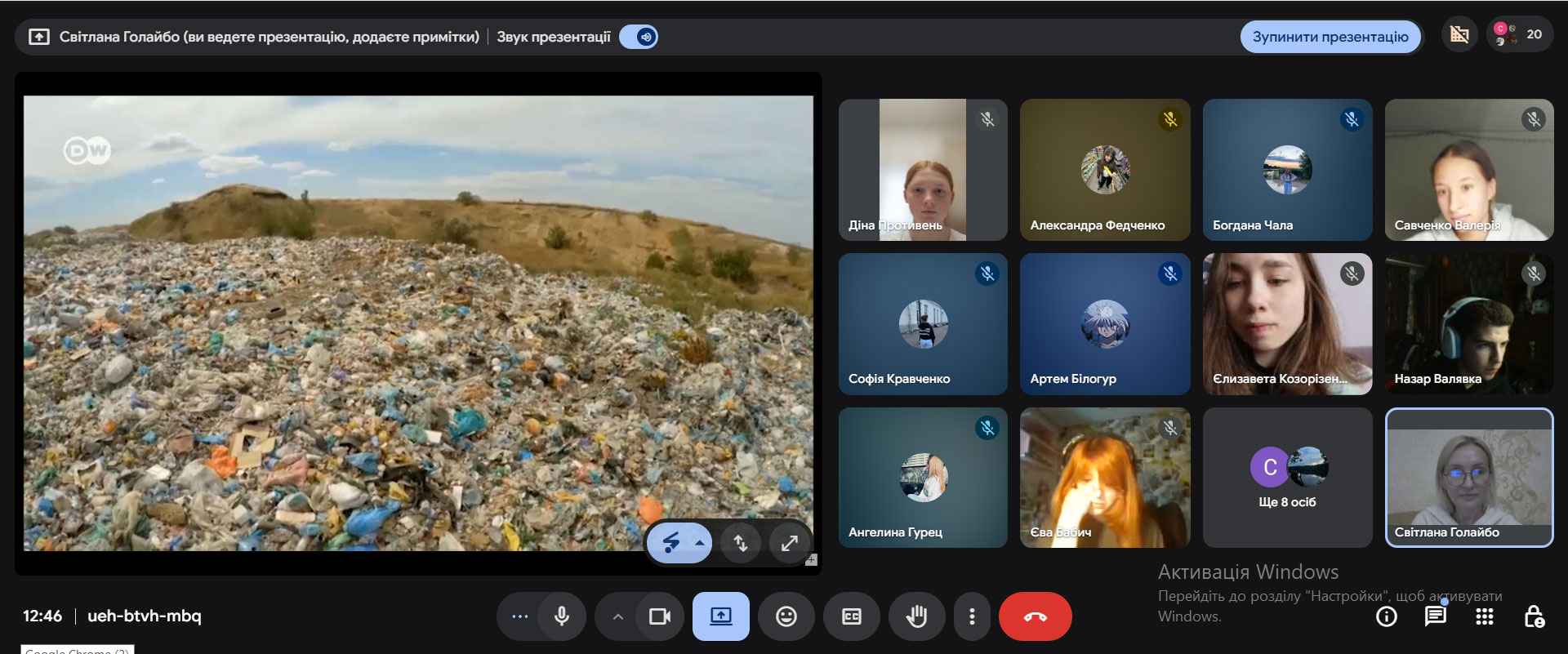Open the emoji reactions panel
Viewport: 1568px width, 654px height.
(x=786, y=616)
